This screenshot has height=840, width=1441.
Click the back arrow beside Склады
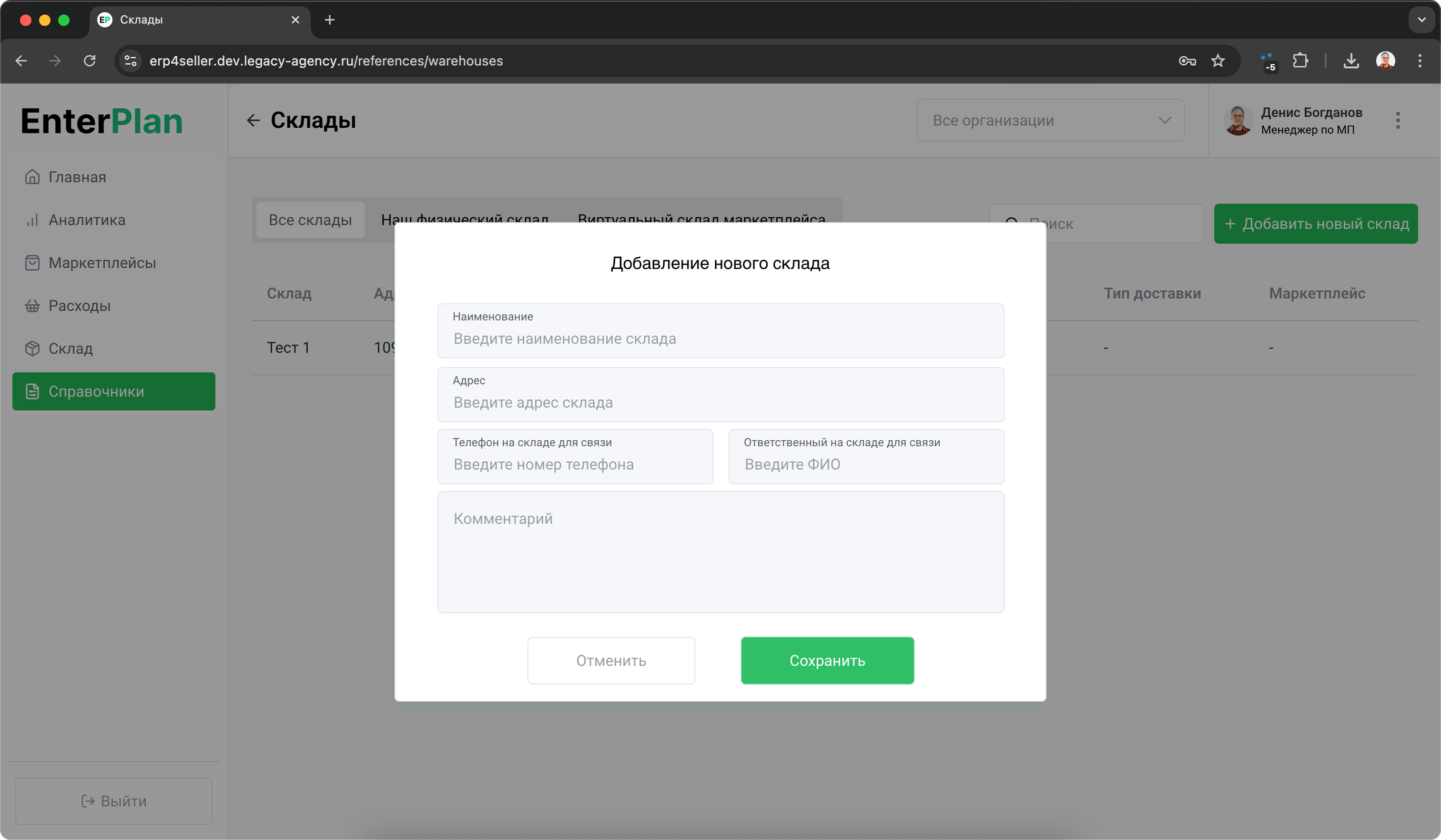click(254, 120)
